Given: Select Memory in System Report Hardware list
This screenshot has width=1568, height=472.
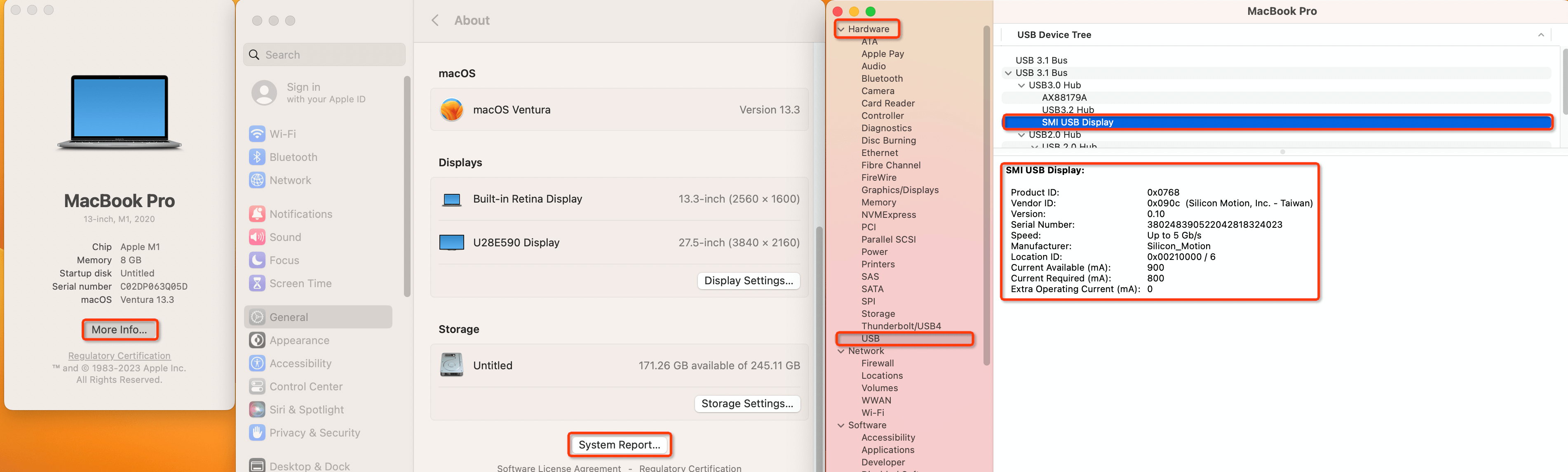Looking at the screenshot, I should (x=878, y=202).
